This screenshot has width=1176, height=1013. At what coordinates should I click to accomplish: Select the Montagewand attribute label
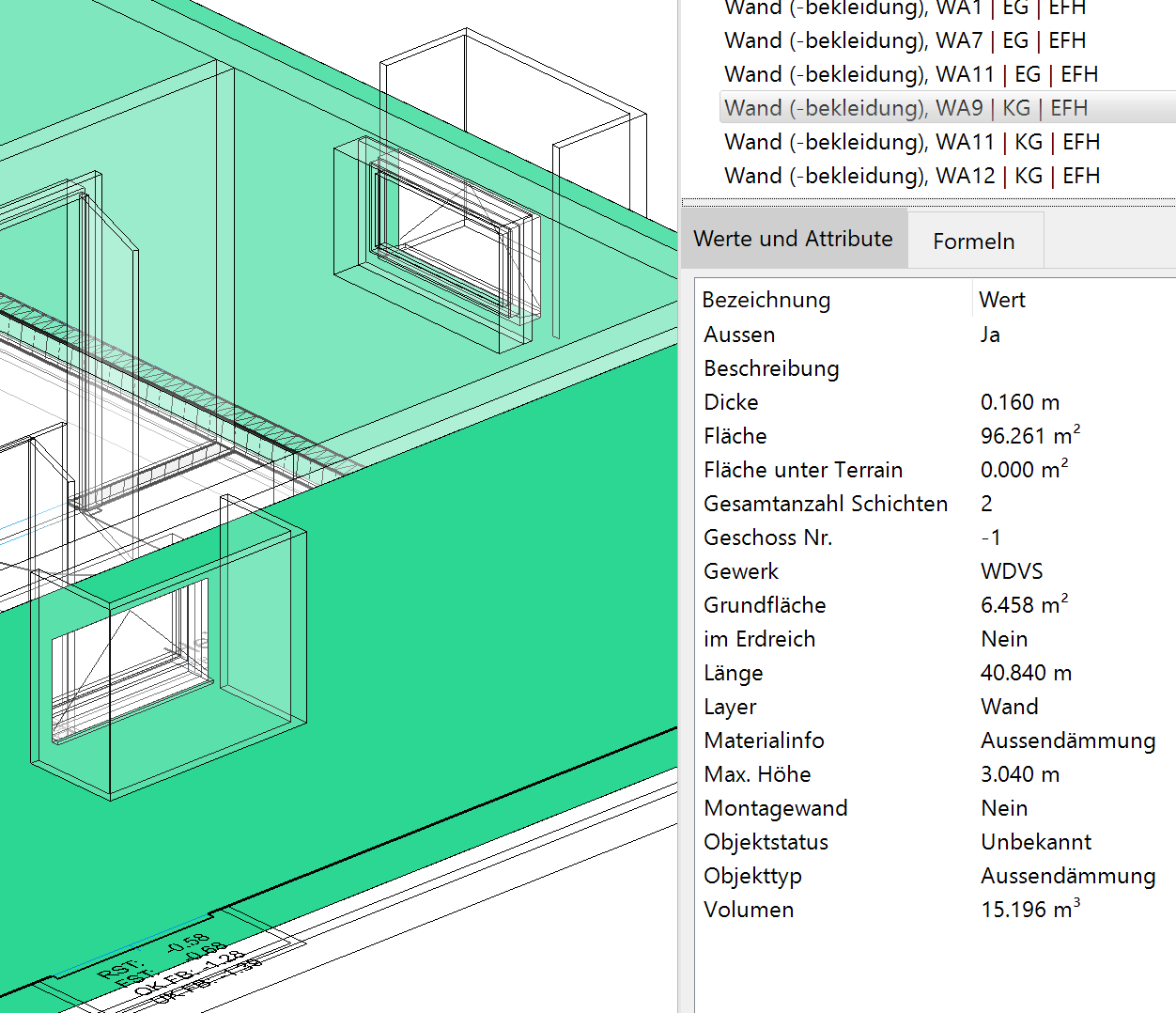pyautogui.click(x=776, y=808)
